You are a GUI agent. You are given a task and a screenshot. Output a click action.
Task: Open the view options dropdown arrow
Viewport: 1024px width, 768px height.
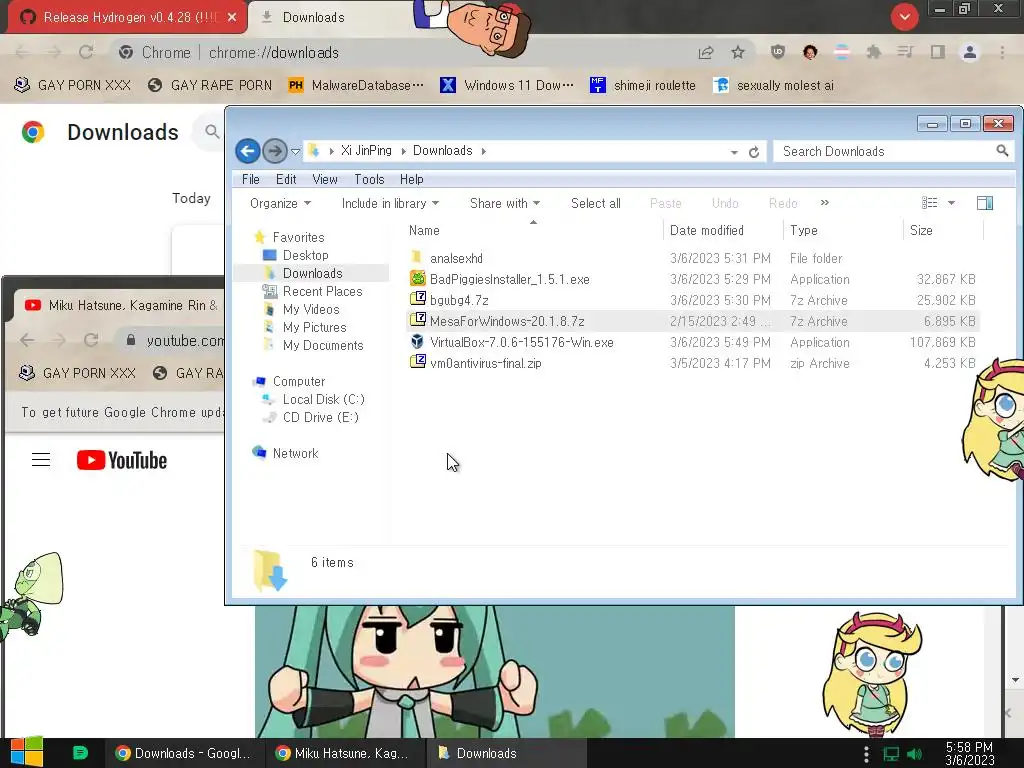[x=952, y=203]
